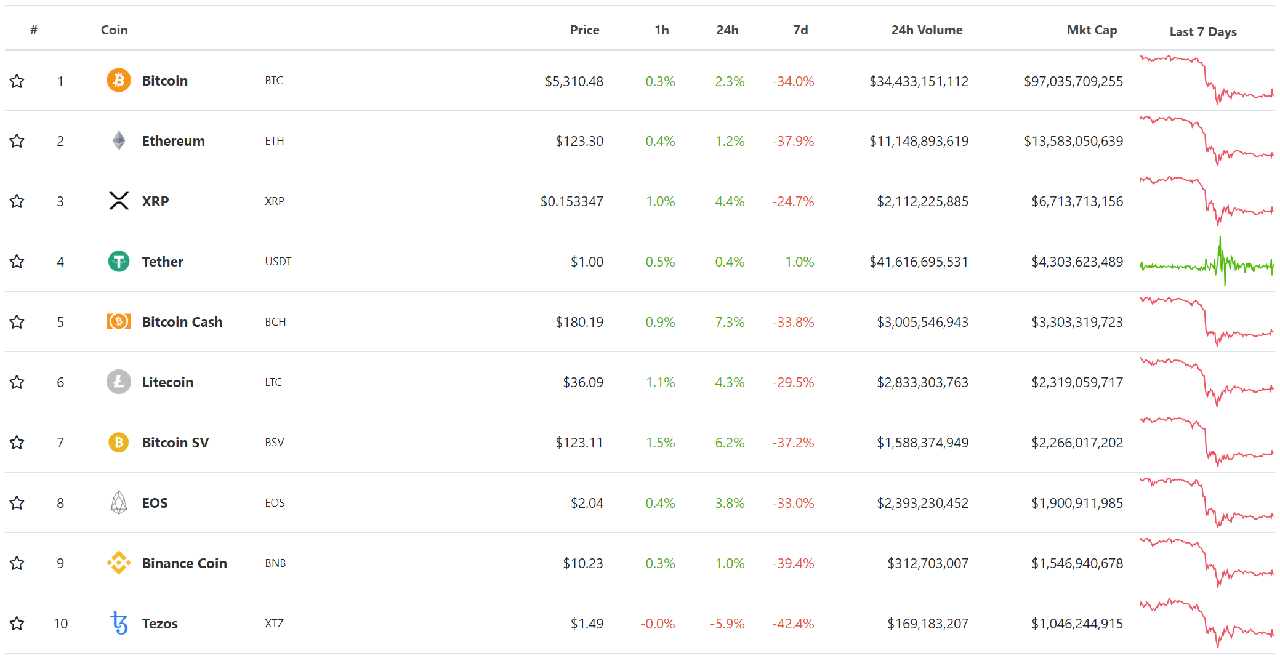The width and height of the screenshot is (1280, 658).
Task: Open the XRP coin name link
Action: 155,201
